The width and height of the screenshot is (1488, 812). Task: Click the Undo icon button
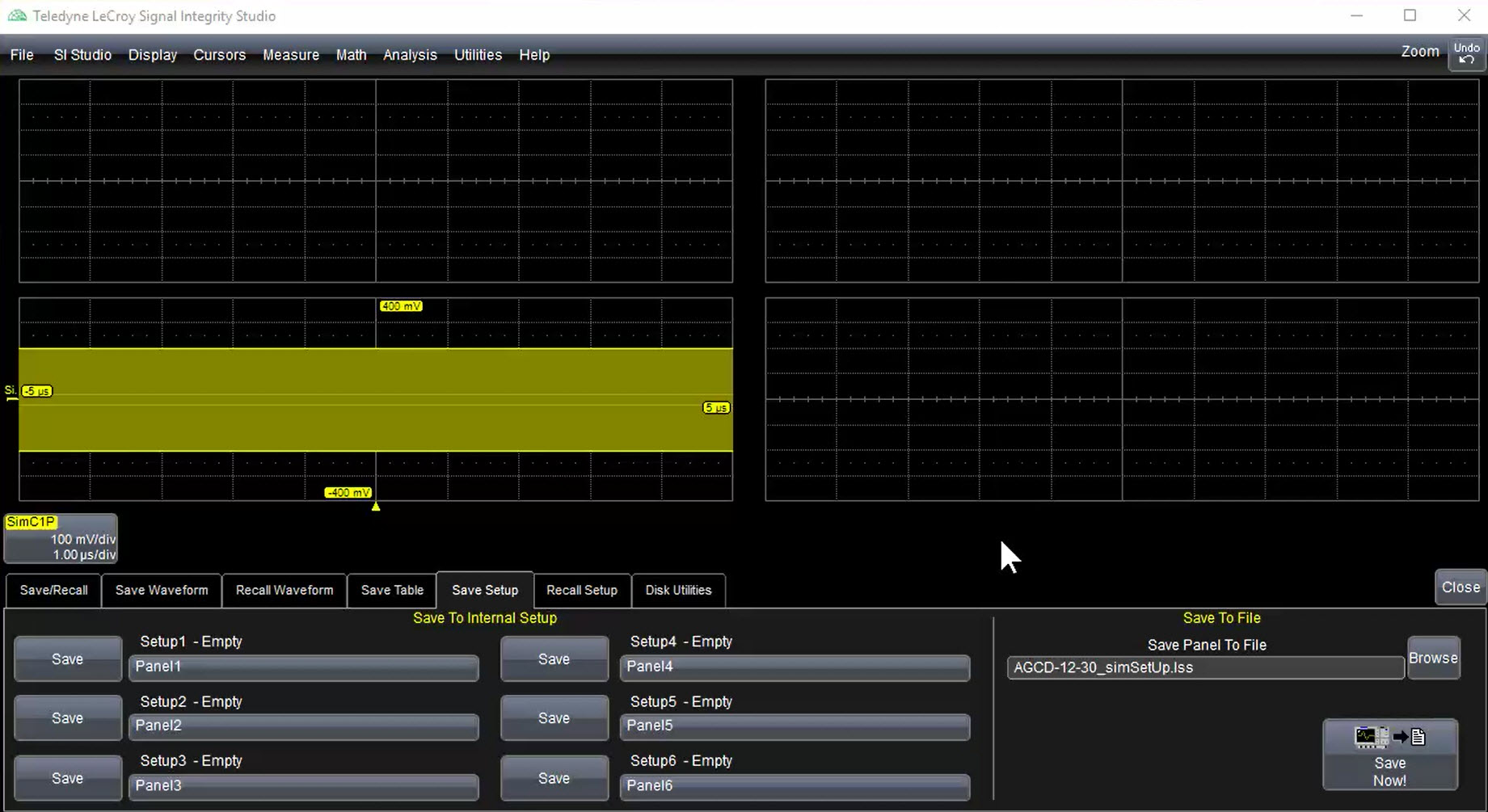point(1466,55)
